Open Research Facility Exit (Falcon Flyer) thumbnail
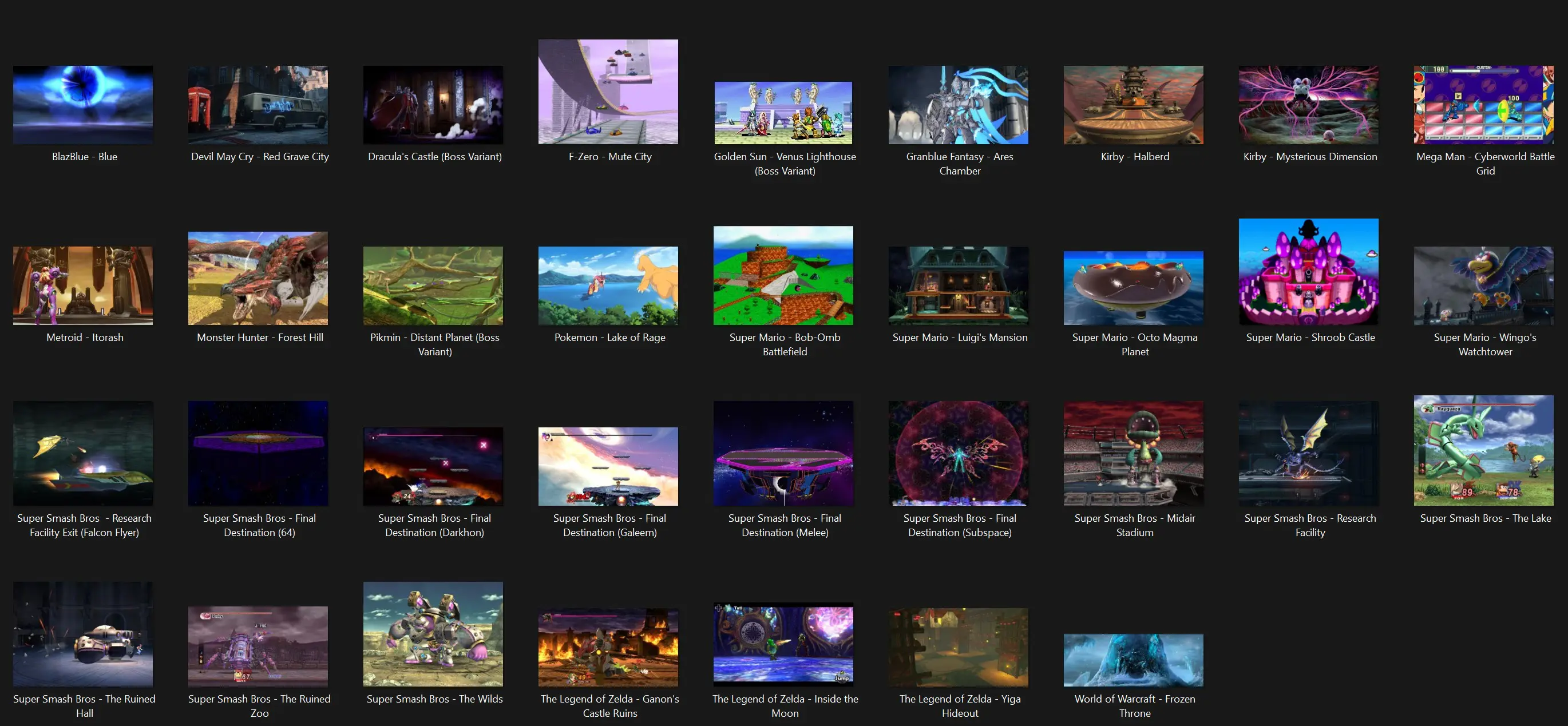 [83, 453]
